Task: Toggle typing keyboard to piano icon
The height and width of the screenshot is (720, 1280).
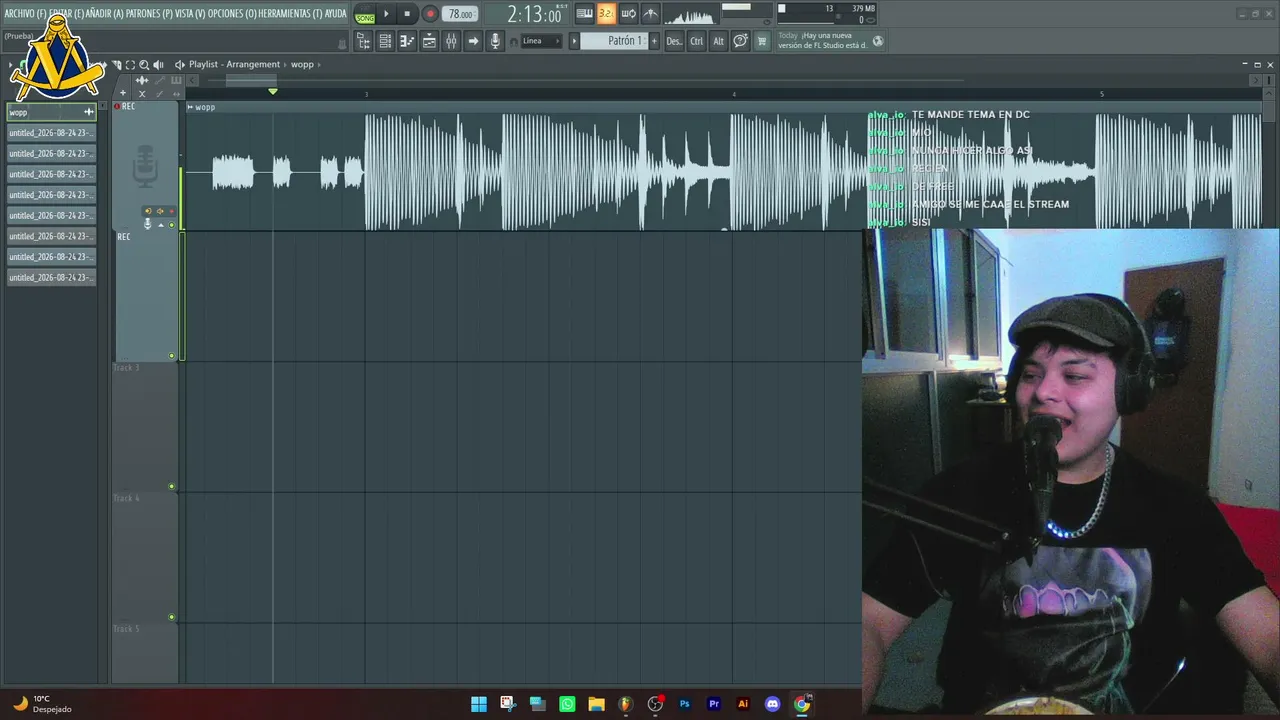Action: 585,14
